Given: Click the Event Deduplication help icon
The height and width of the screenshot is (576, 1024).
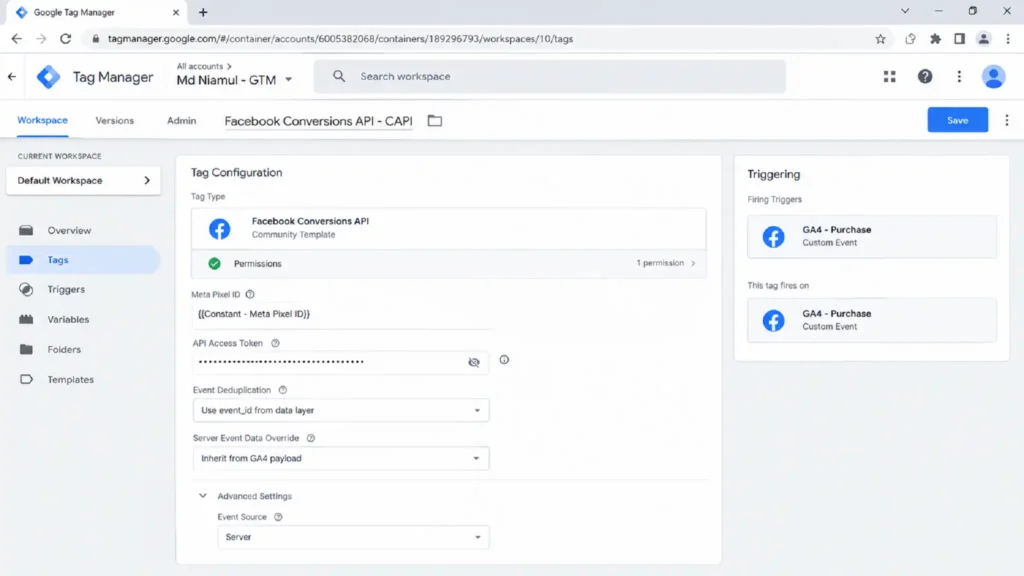Looking at the screenshot, I should click(x=283, y=390).
